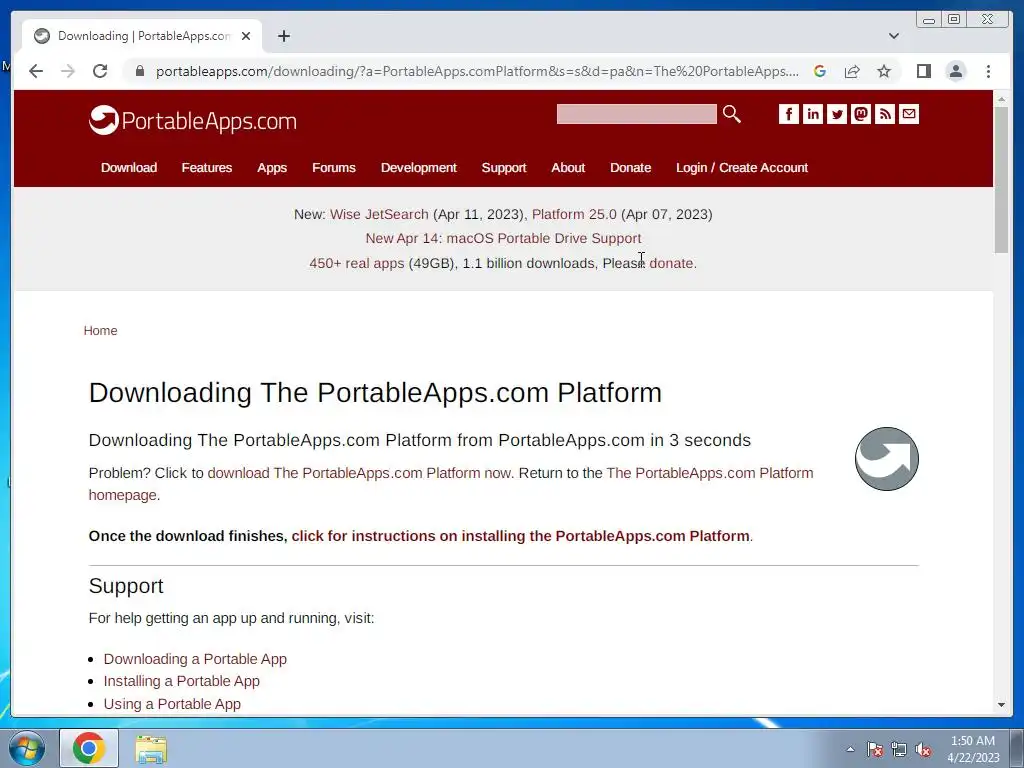
Task: Click download The PortableApps.com Platform now
Action: (x=360, y=473)
